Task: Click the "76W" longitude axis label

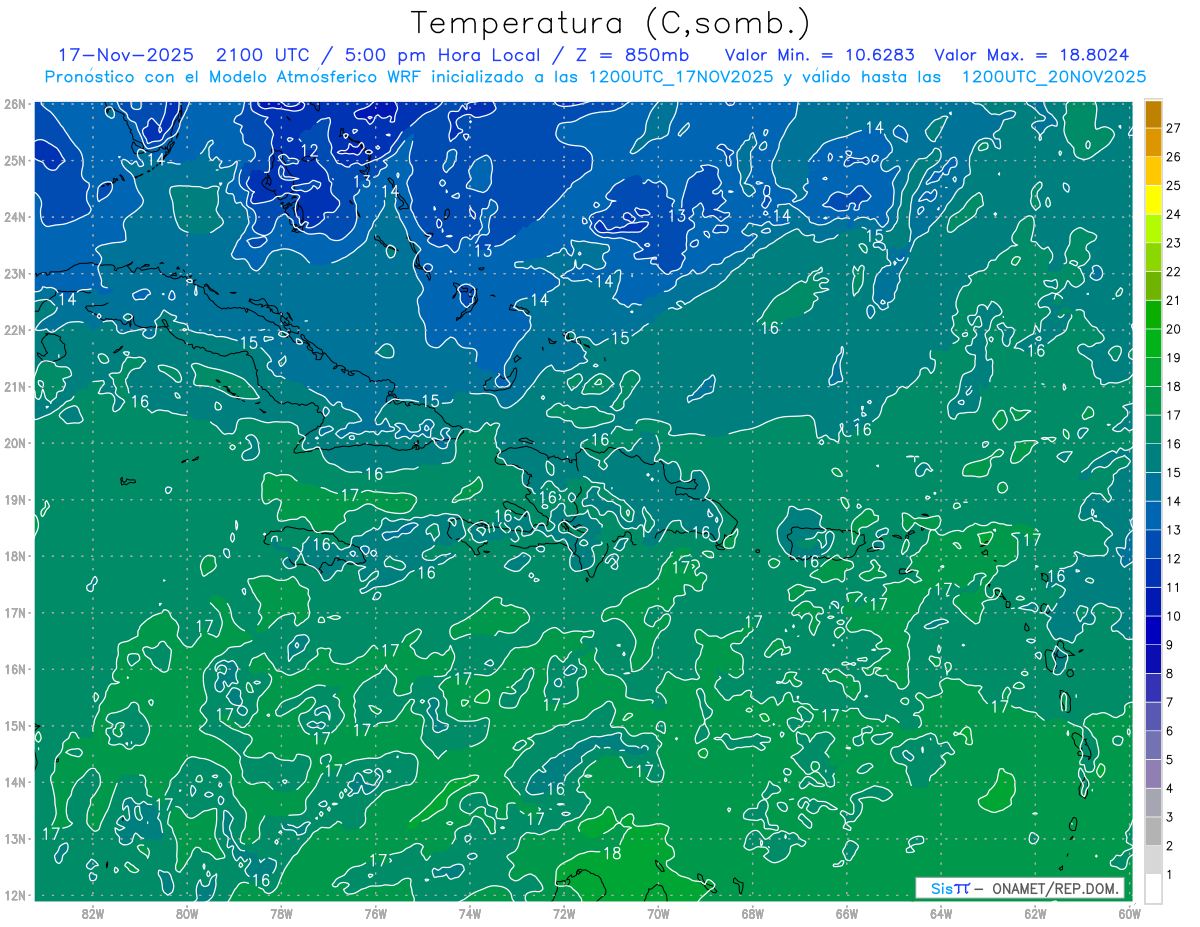Action: point(376,913)
